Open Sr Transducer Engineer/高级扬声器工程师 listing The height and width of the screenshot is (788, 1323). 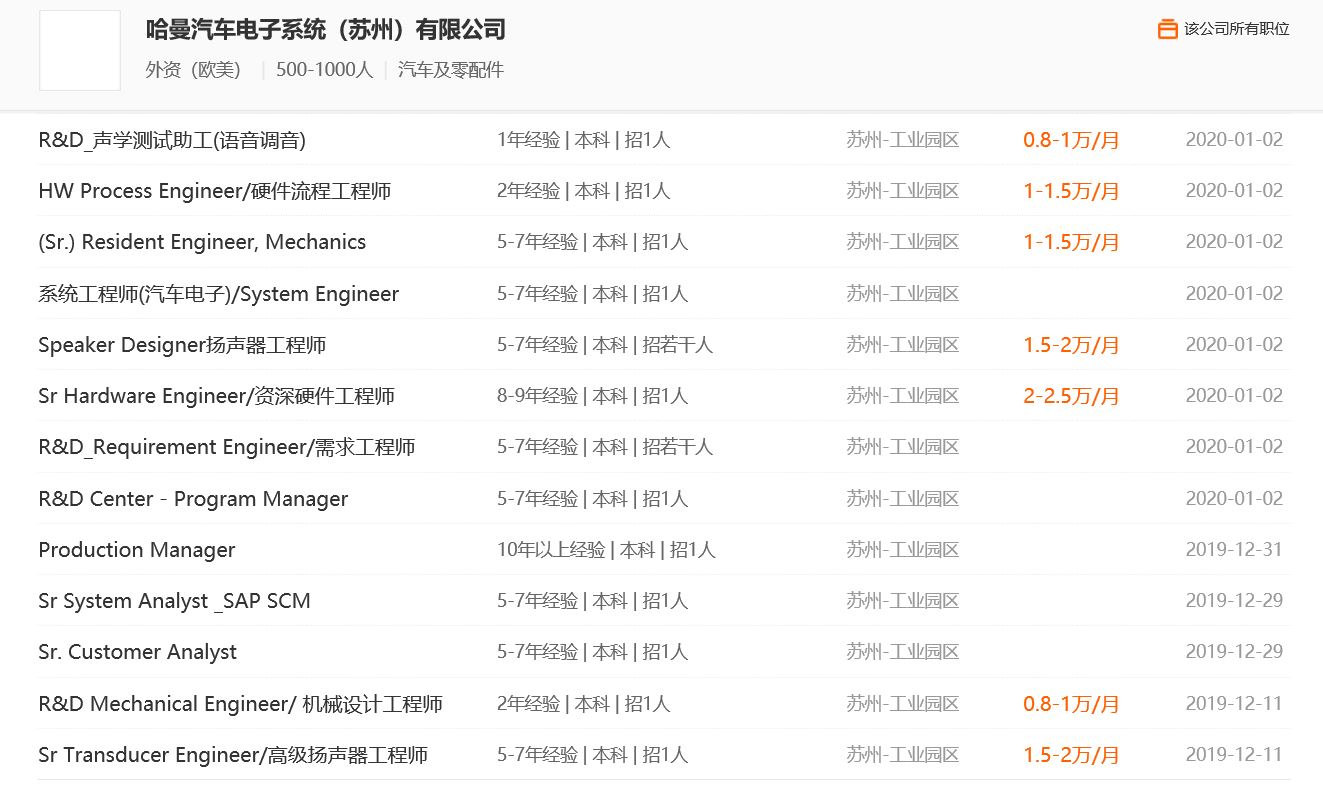coord(233,755)
